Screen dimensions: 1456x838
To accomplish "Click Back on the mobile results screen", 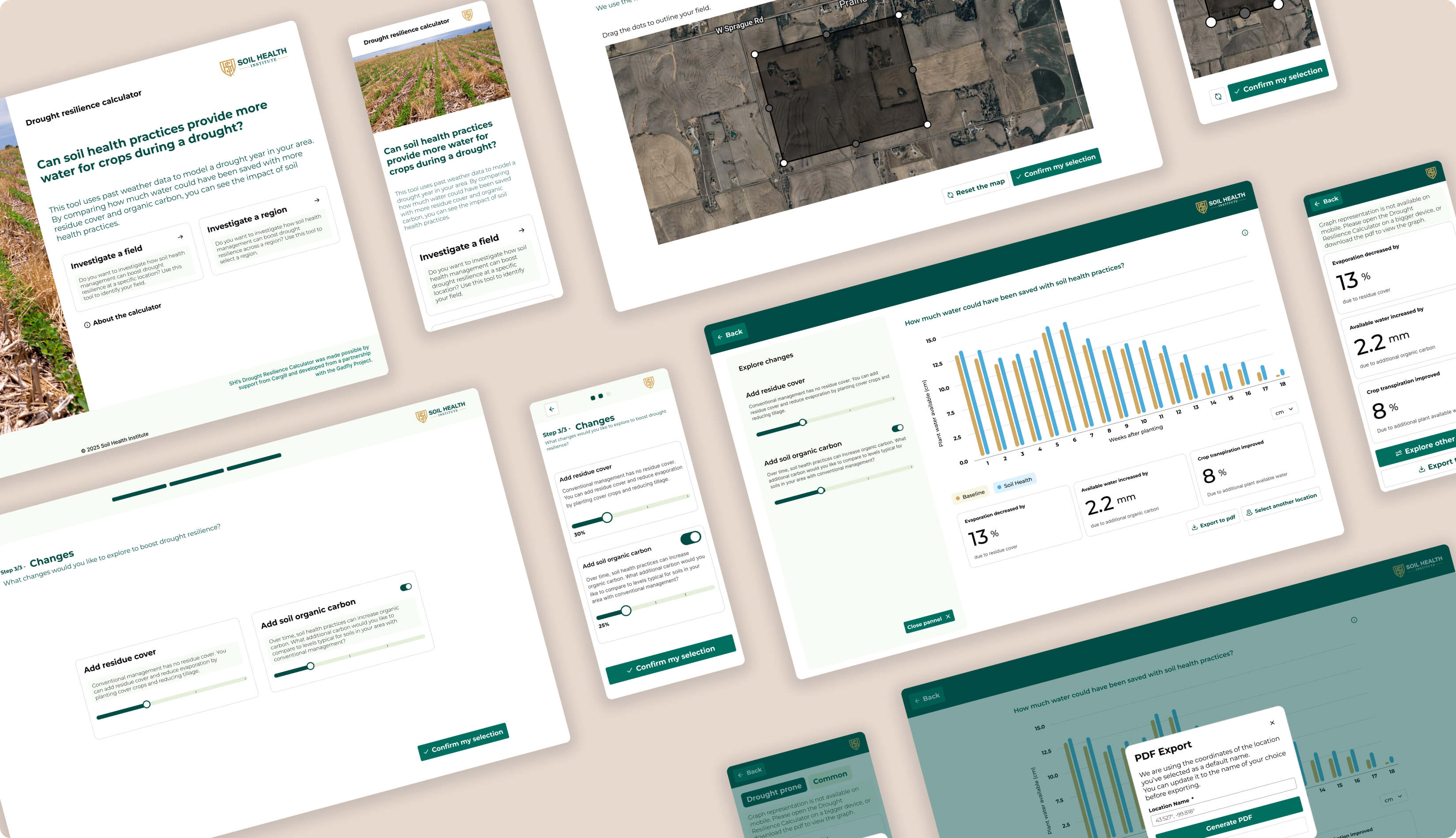I will (x=1326, y=201).
